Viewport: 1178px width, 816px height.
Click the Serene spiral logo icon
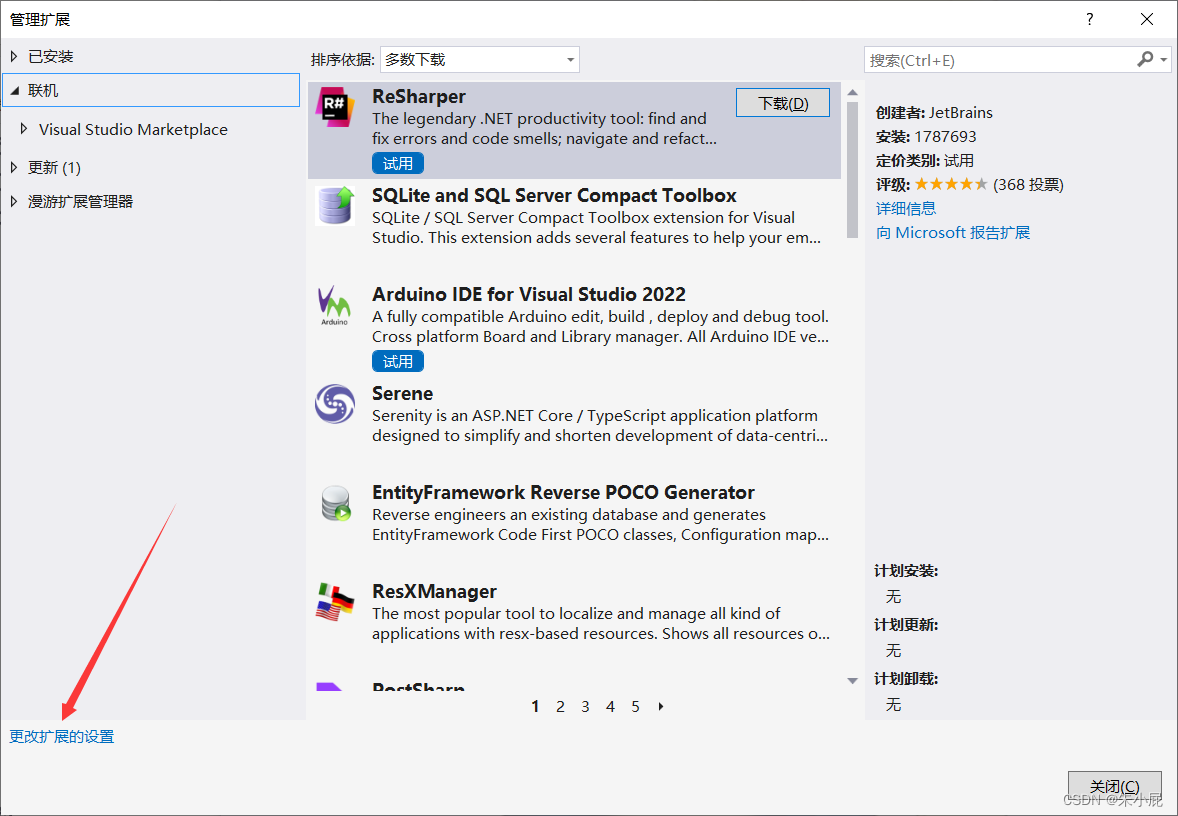(x=334, y=404)
